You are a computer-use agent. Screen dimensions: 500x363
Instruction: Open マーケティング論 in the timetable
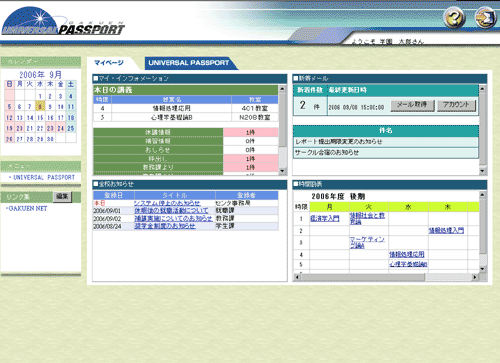[367, 242]
